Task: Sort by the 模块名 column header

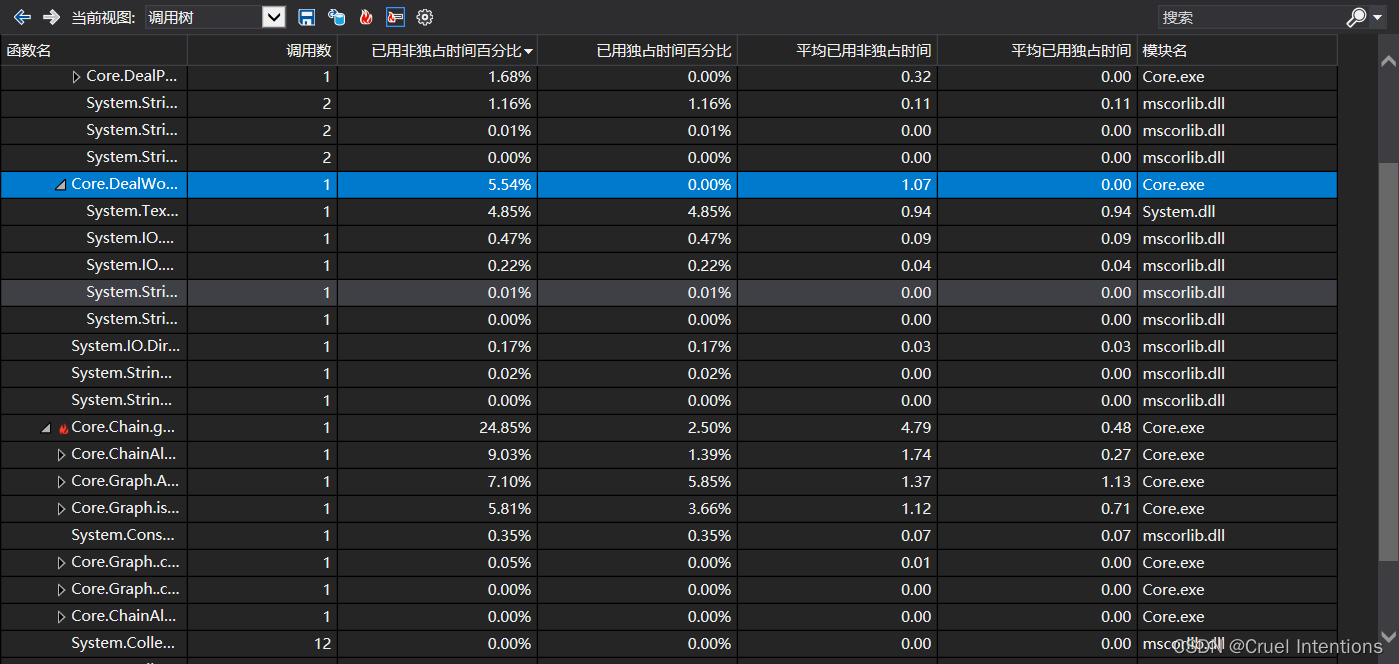Action: click(x=1237, y=50)
